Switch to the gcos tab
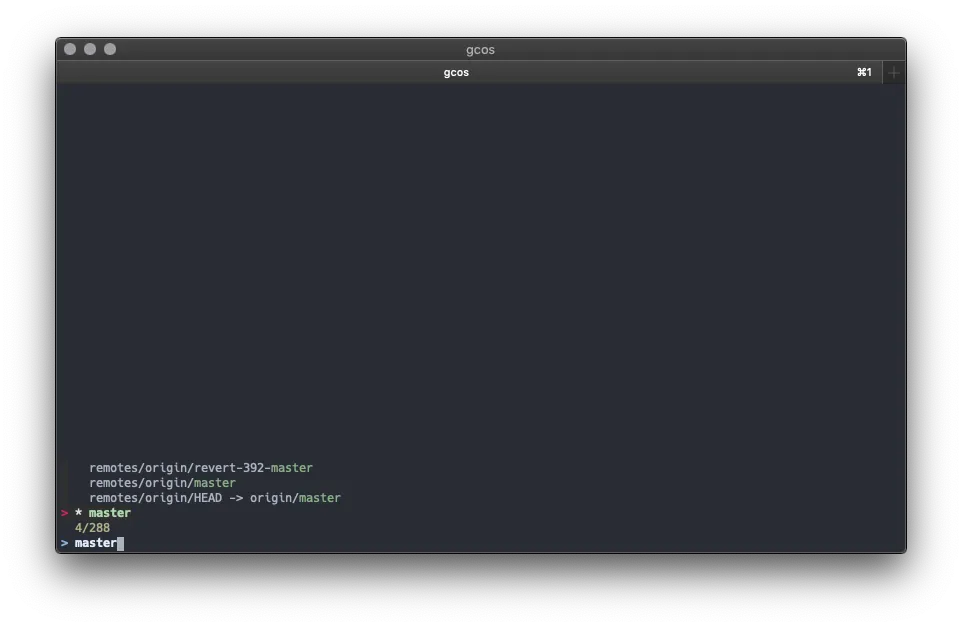The height and width of the screenshot is (627, 962). [456, 71]
